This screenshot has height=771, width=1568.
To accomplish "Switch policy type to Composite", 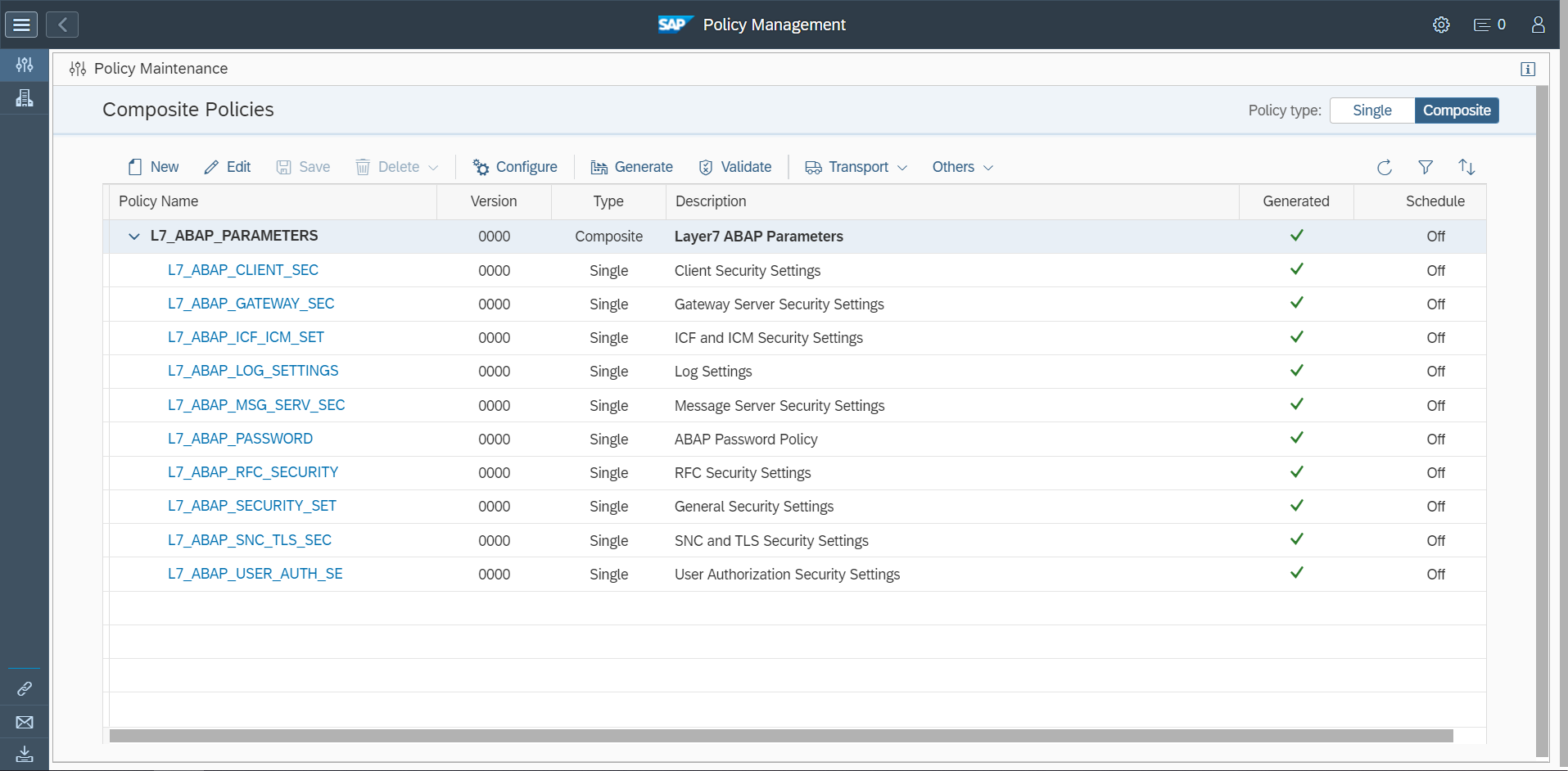I will point(1457,110).
